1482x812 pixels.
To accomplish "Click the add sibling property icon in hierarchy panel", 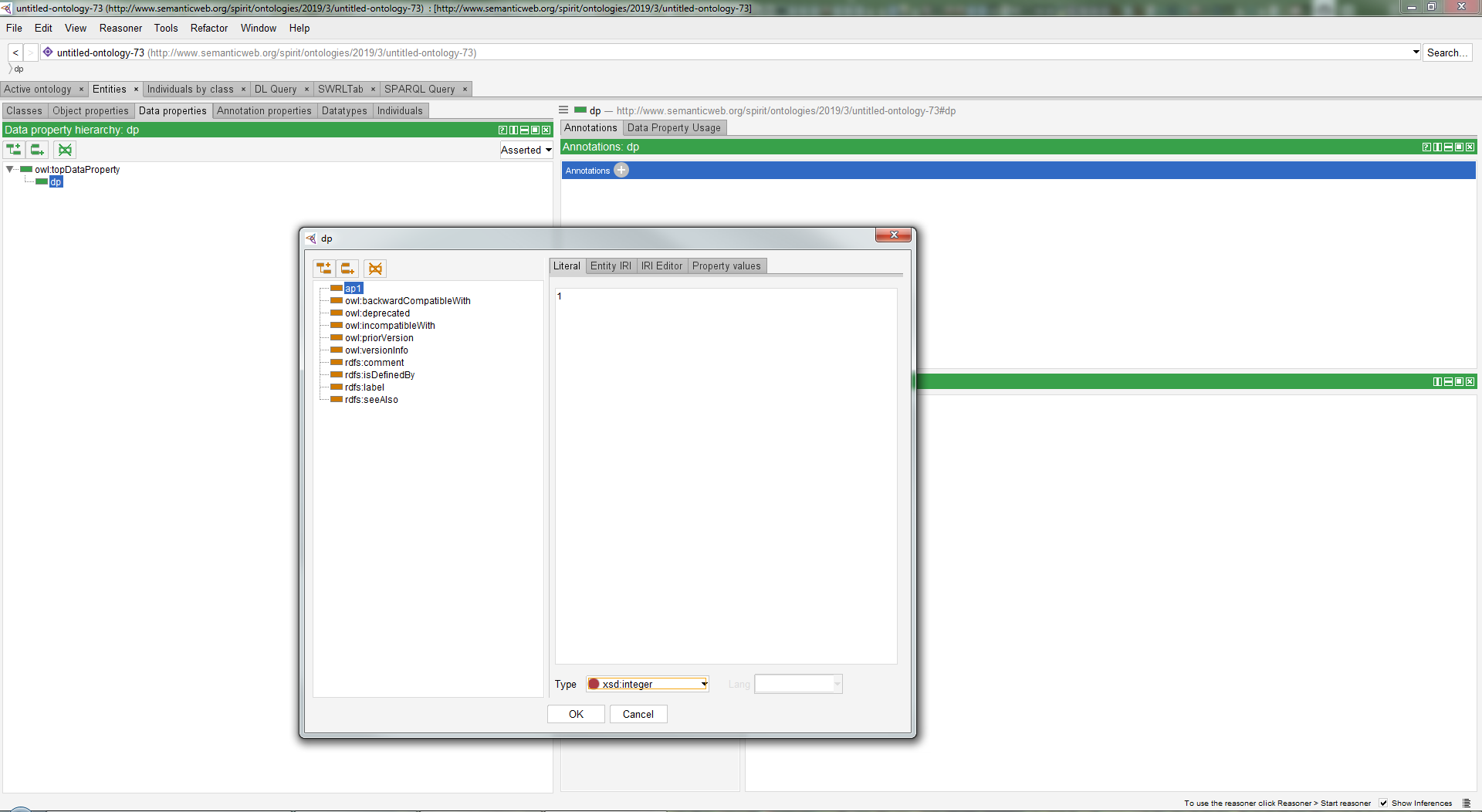I will pos(37,150).
